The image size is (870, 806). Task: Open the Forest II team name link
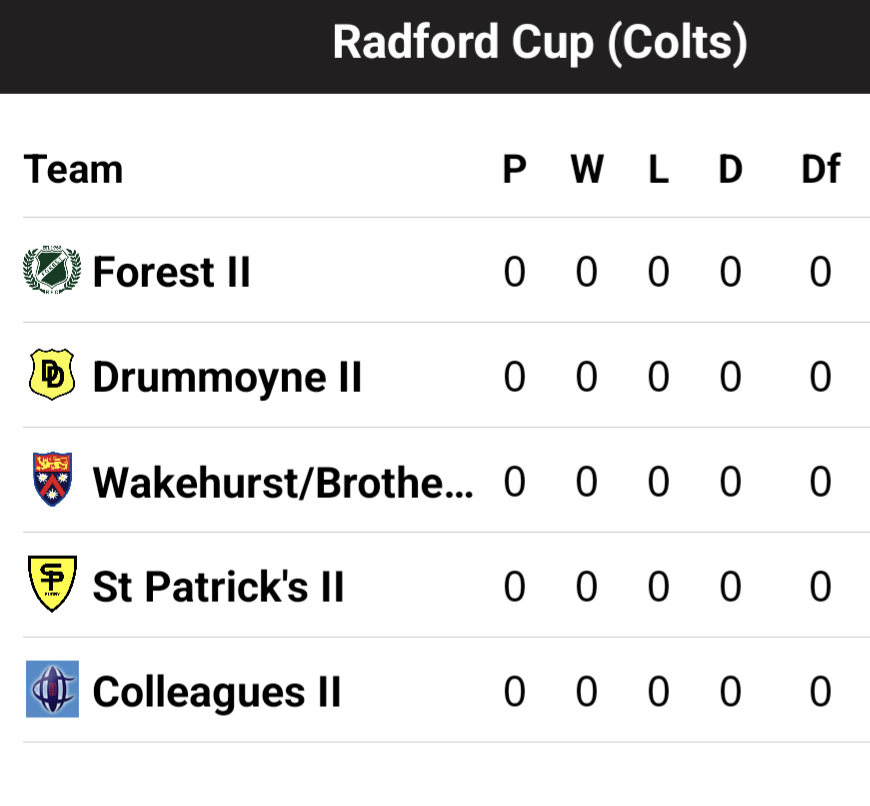tap(171, 272)
